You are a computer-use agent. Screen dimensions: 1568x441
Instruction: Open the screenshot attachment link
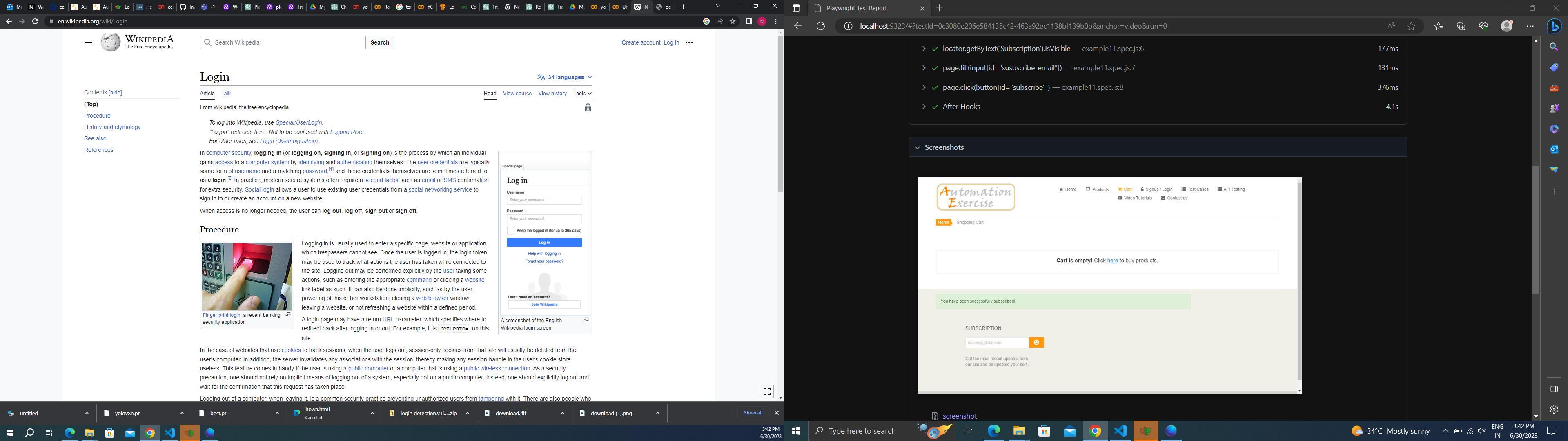tap(959, 416)
